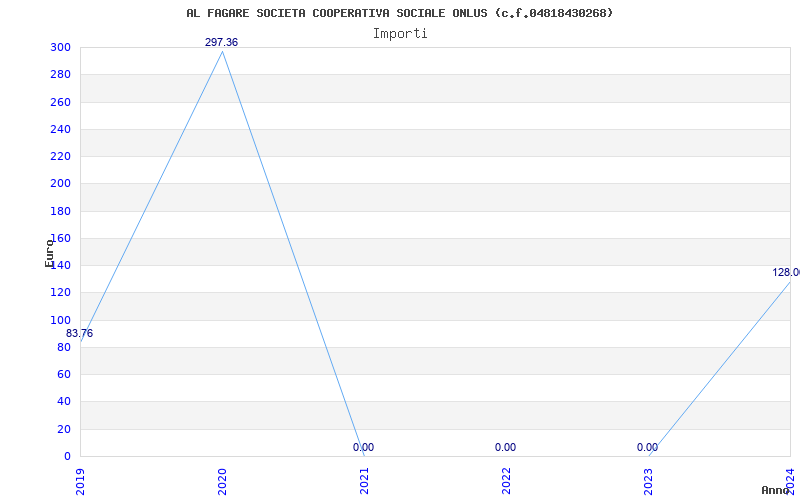Screen dimensions: 800x500
Task: Click the 83.76 data label
Action: coord(80,333)
